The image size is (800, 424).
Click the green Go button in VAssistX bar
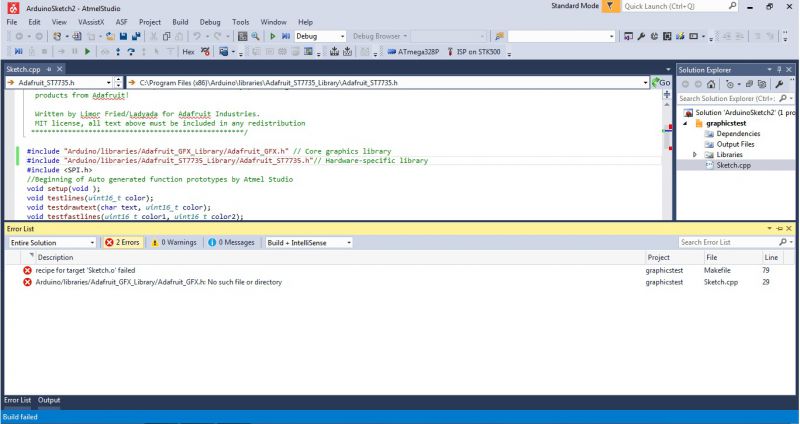pyautogui.click(x=661, y=83)
